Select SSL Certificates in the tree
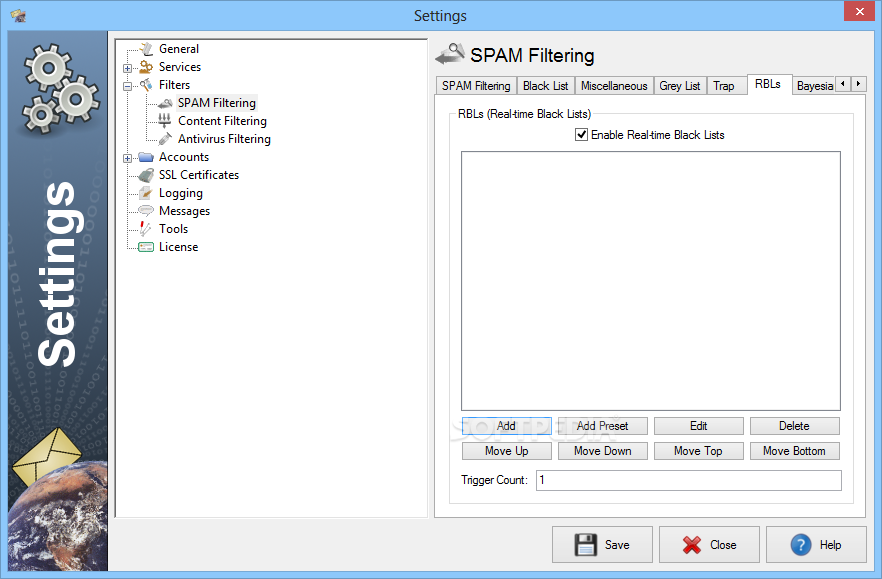 point(199,175)
